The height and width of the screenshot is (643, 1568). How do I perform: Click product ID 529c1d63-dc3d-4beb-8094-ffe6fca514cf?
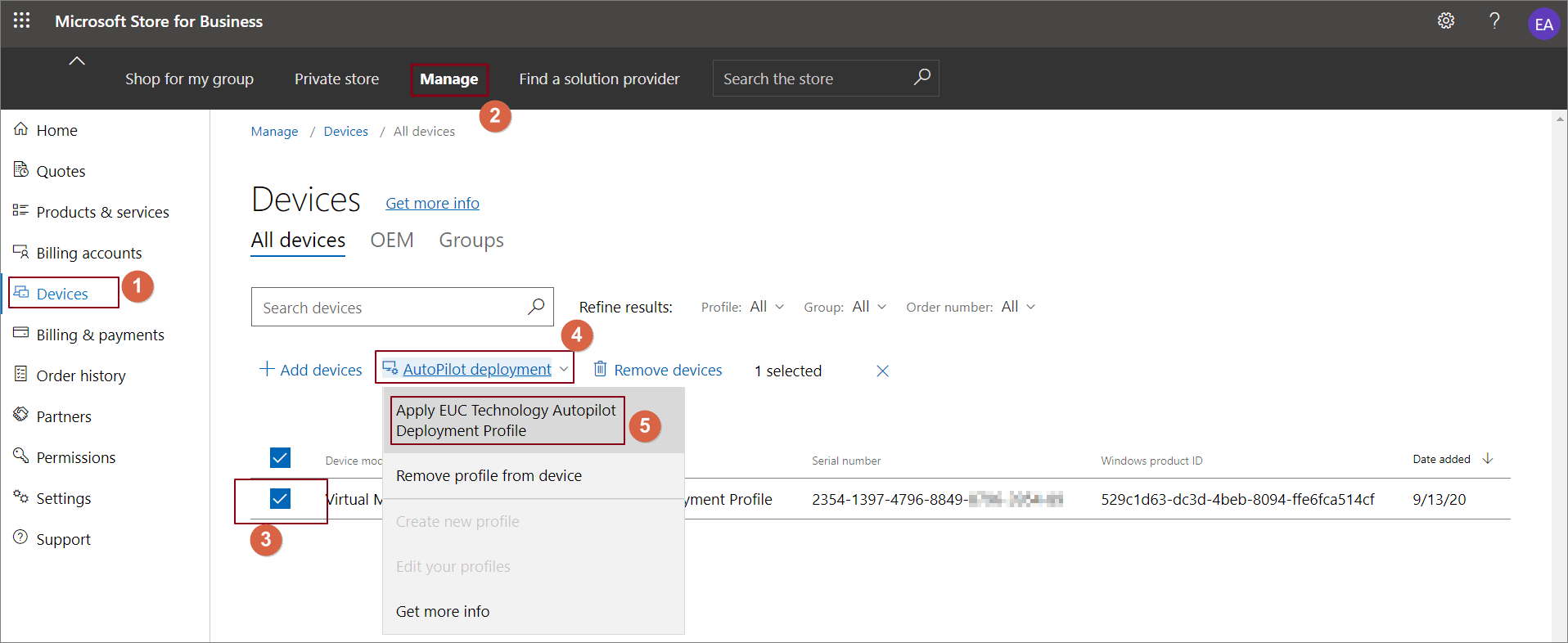(x=1237, y=500)
